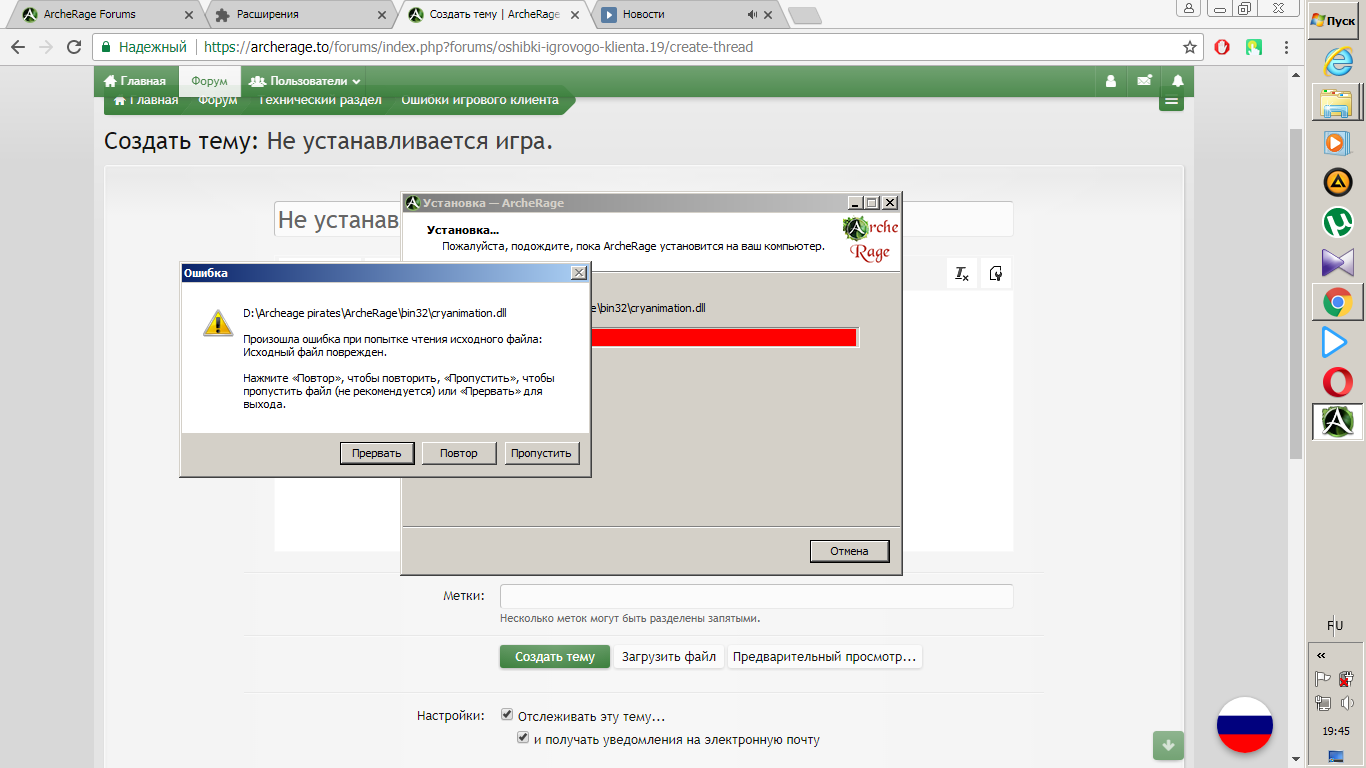Viewport: 1366px width, 768px height.
Task: Select the Создать тему browser tab
Action: pos(493,14)
